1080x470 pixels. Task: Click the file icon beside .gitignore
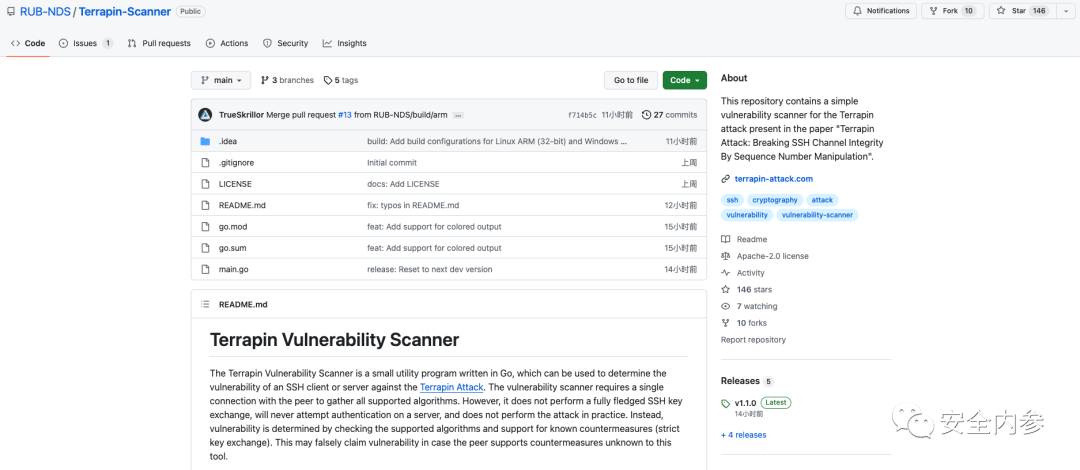coord(205,163)
